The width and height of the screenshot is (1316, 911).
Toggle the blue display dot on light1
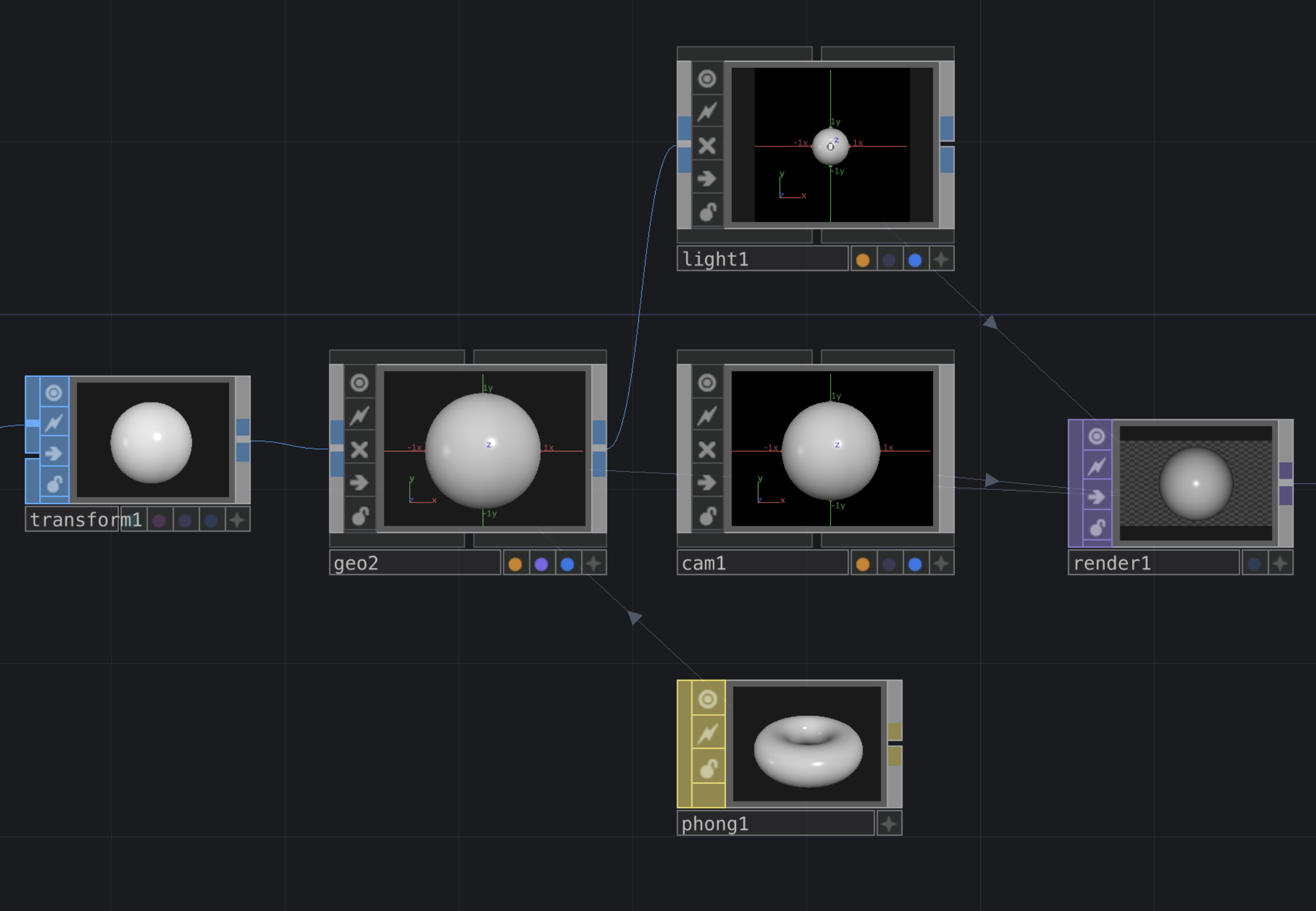pos(914,259)
